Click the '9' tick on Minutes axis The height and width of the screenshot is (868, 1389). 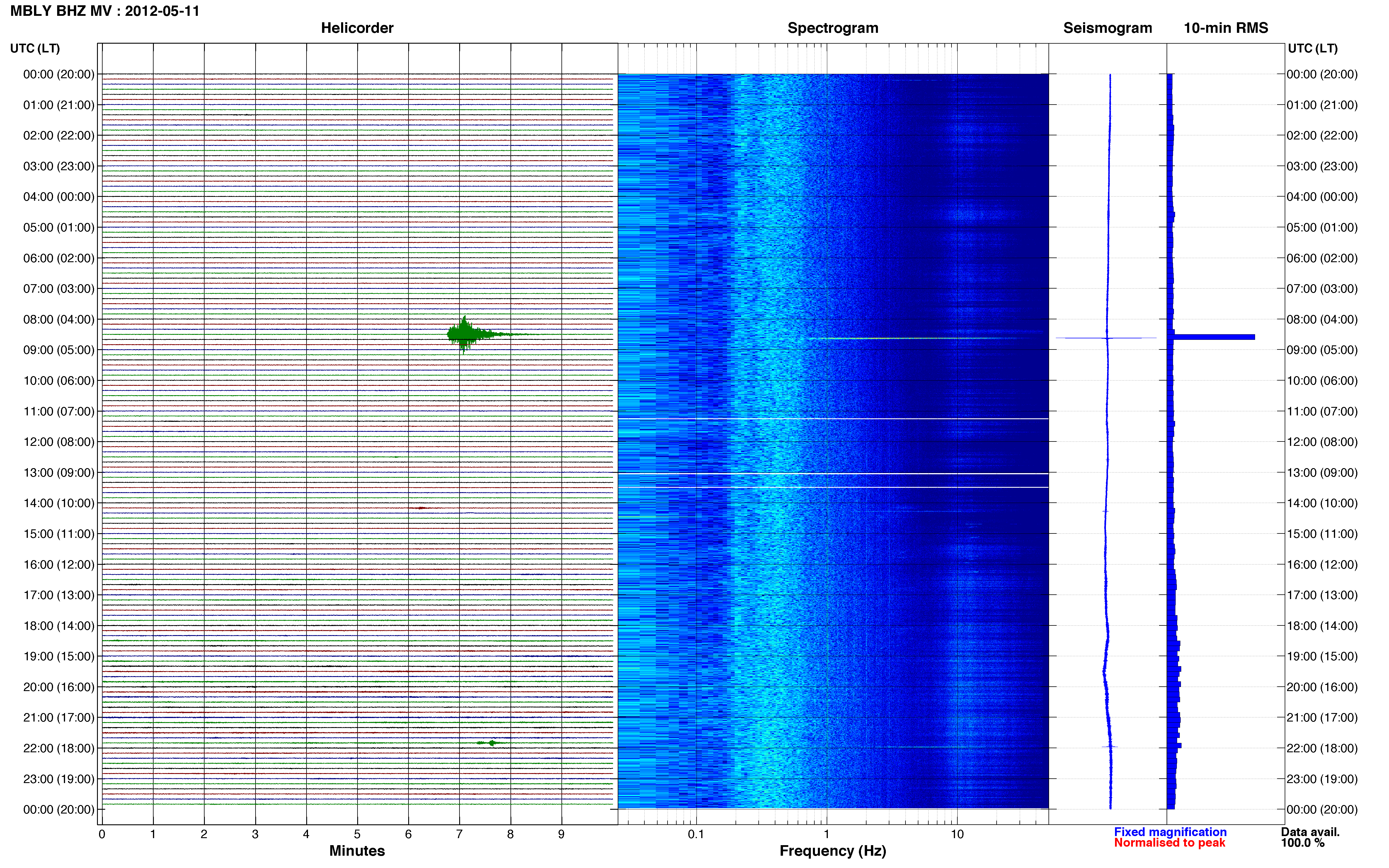click(x=561, y=835)
